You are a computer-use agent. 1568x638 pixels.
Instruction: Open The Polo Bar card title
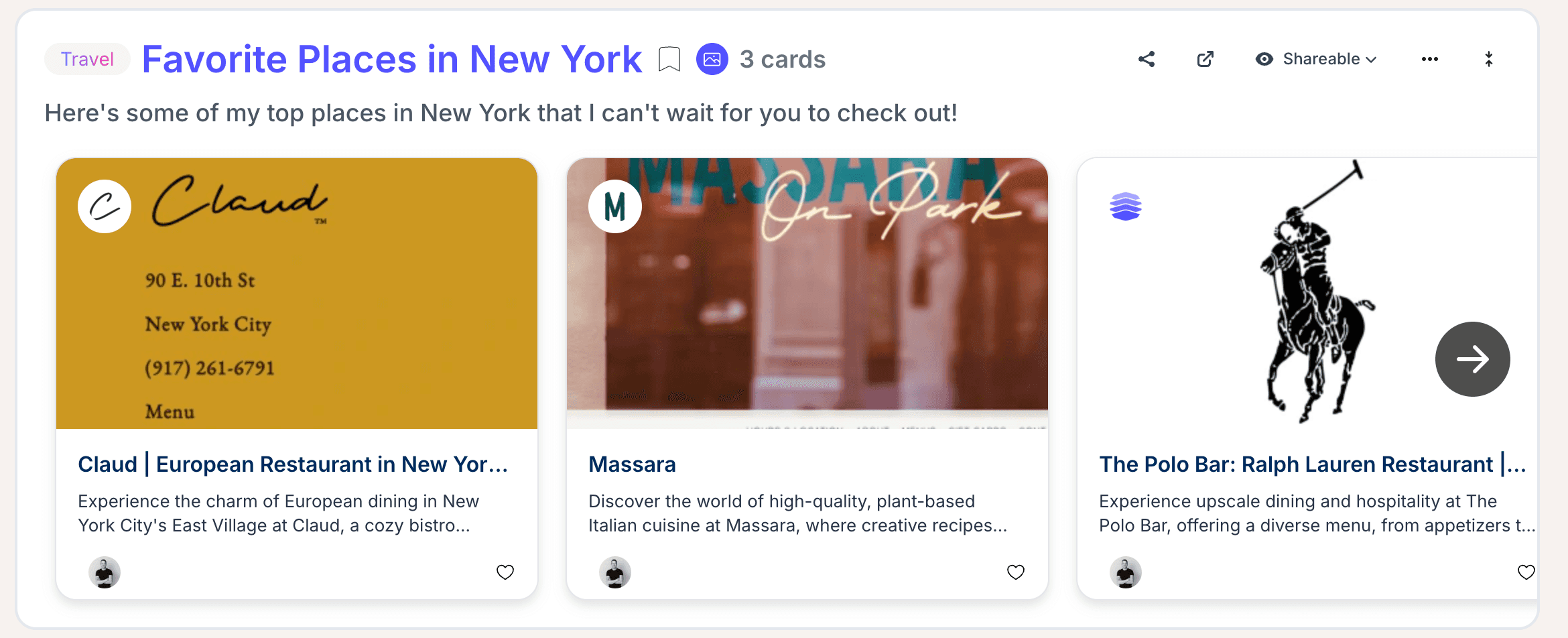[1312, 464]
